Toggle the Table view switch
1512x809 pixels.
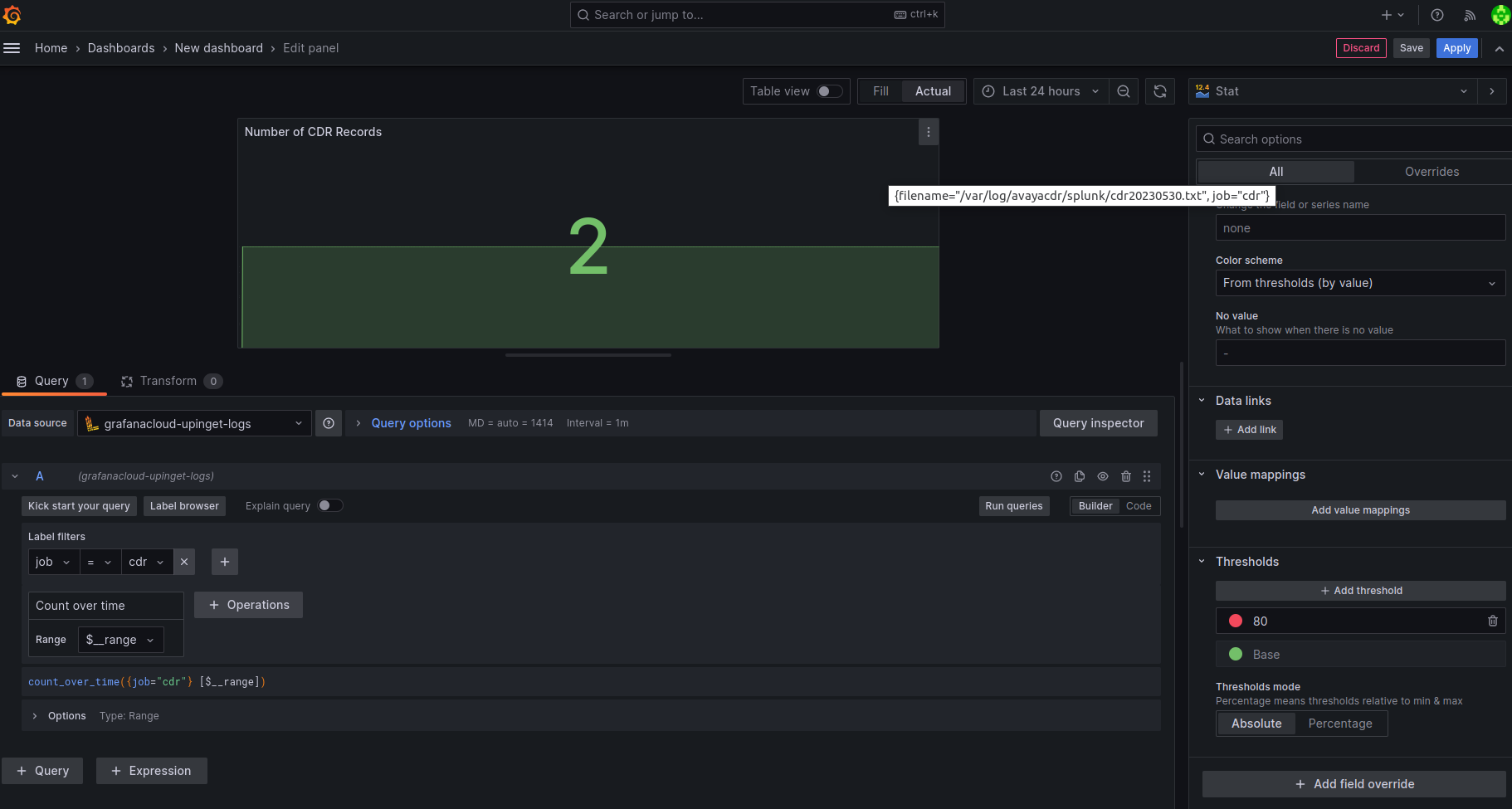click(829, 91)
